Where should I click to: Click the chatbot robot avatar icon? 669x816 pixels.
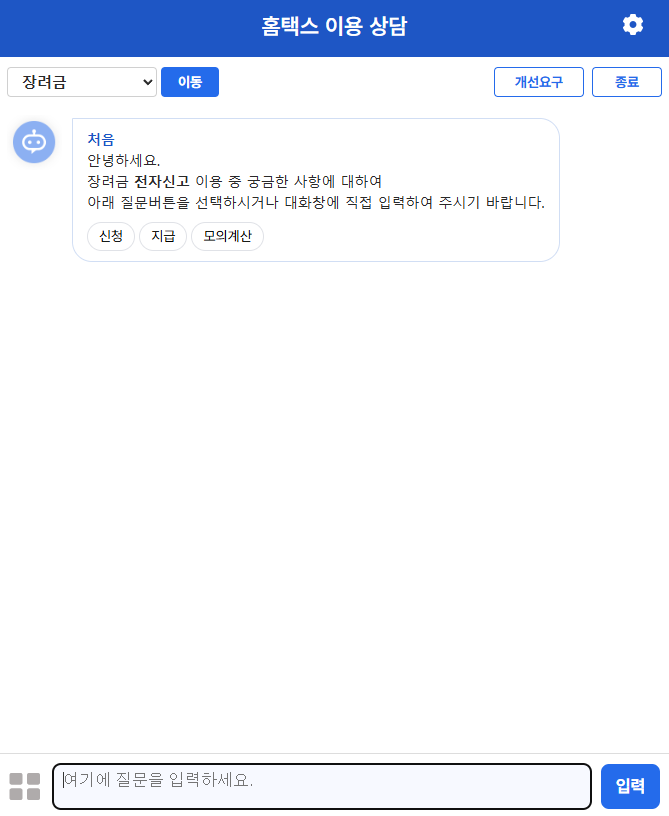[x=34, y=142]
